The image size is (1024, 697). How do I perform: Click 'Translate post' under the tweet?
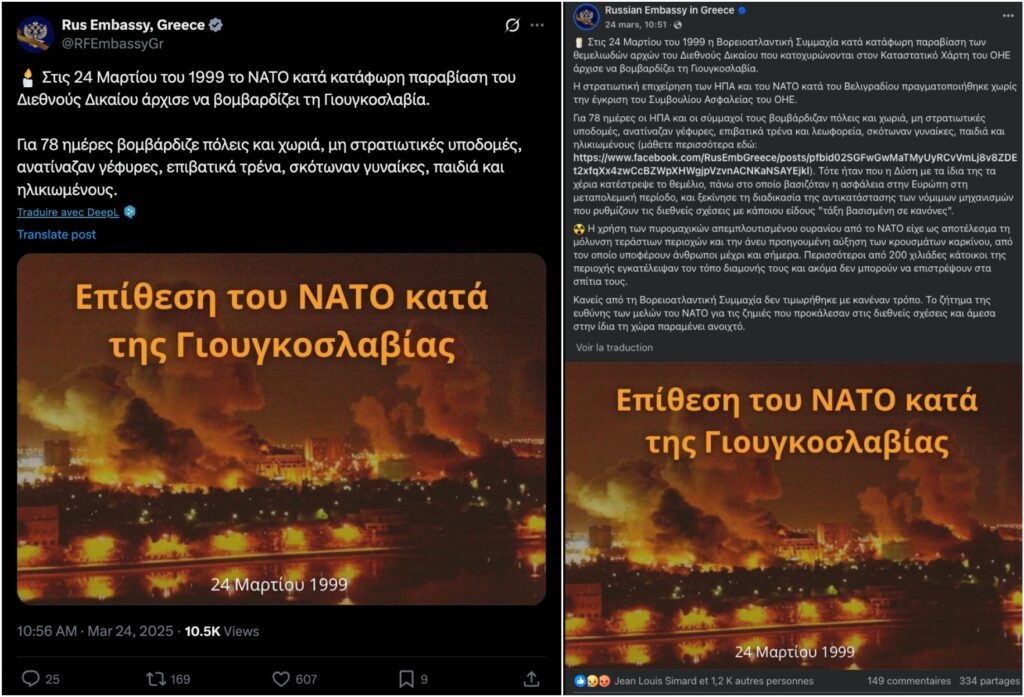click(56, 235)
